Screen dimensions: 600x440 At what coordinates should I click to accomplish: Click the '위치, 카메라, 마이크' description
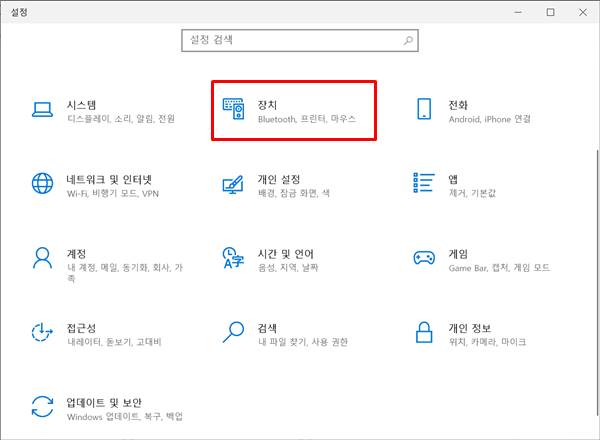pyautogui.click(x=488, y=342)
